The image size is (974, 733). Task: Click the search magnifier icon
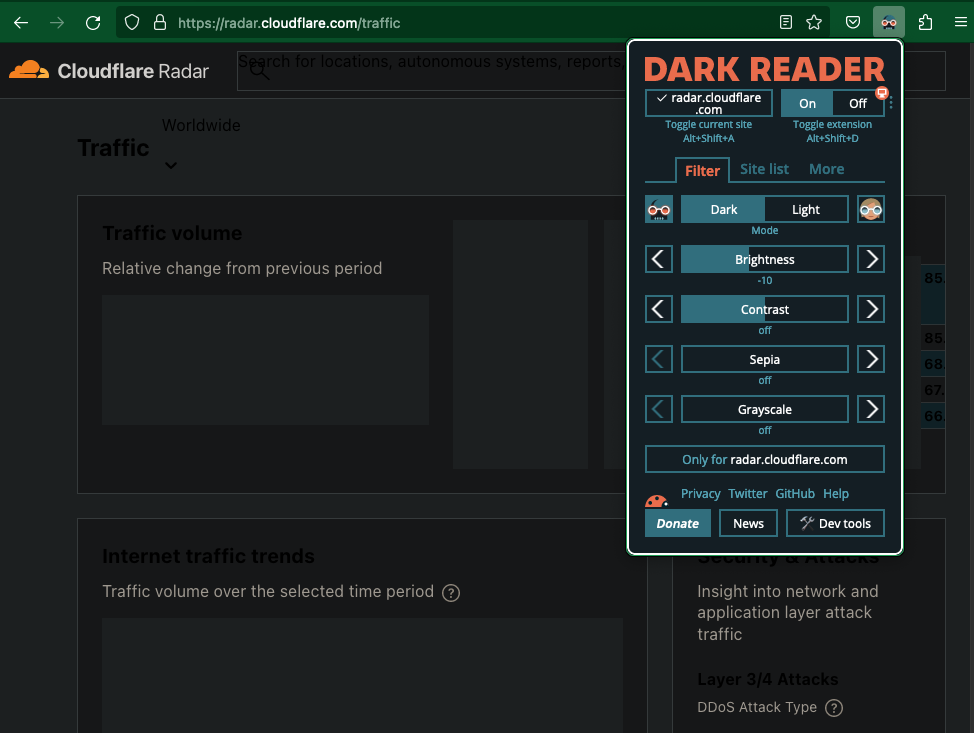(x=258, y=71)
